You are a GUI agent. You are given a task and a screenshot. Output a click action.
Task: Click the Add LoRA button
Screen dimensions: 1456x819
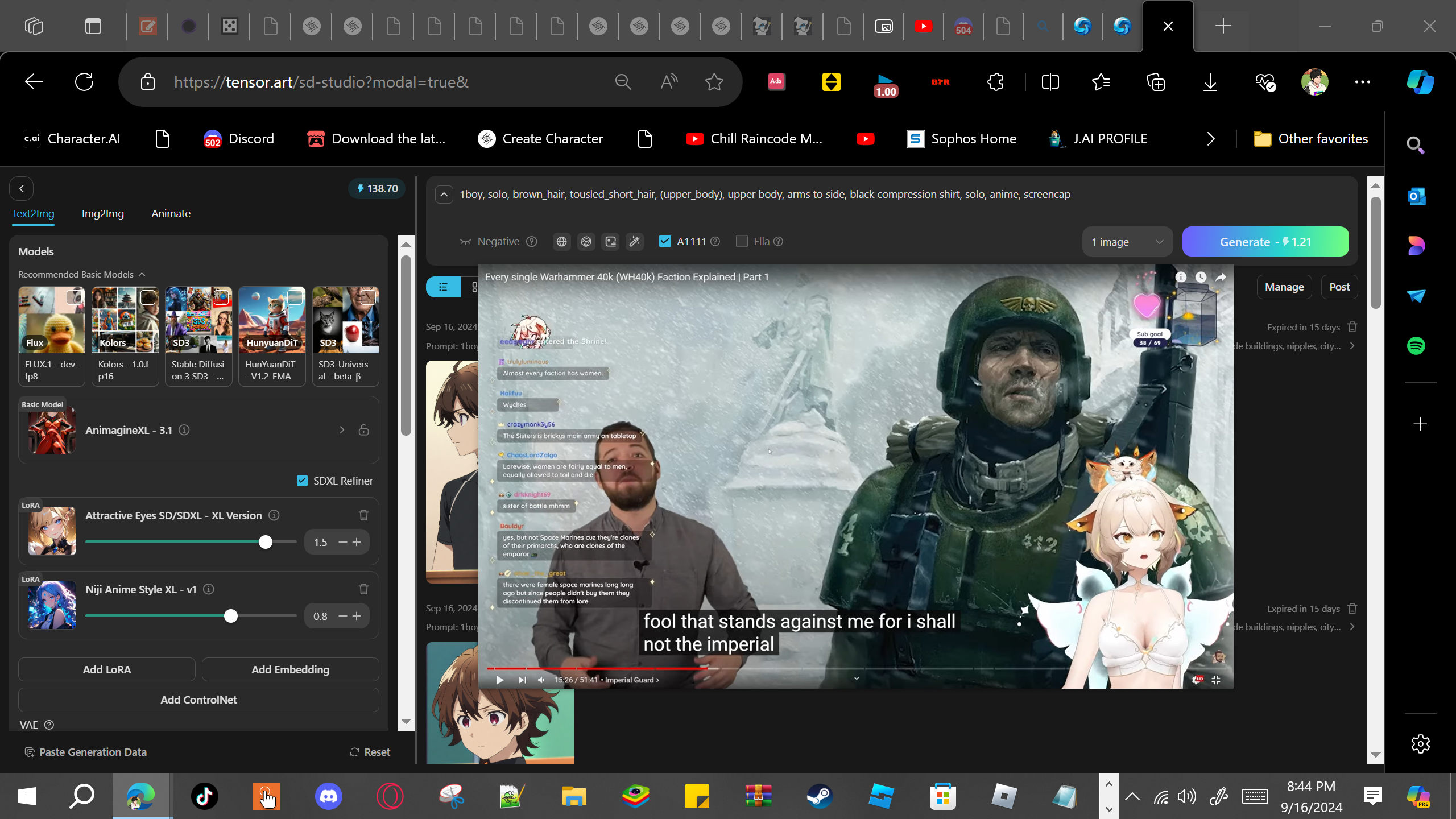107,669
